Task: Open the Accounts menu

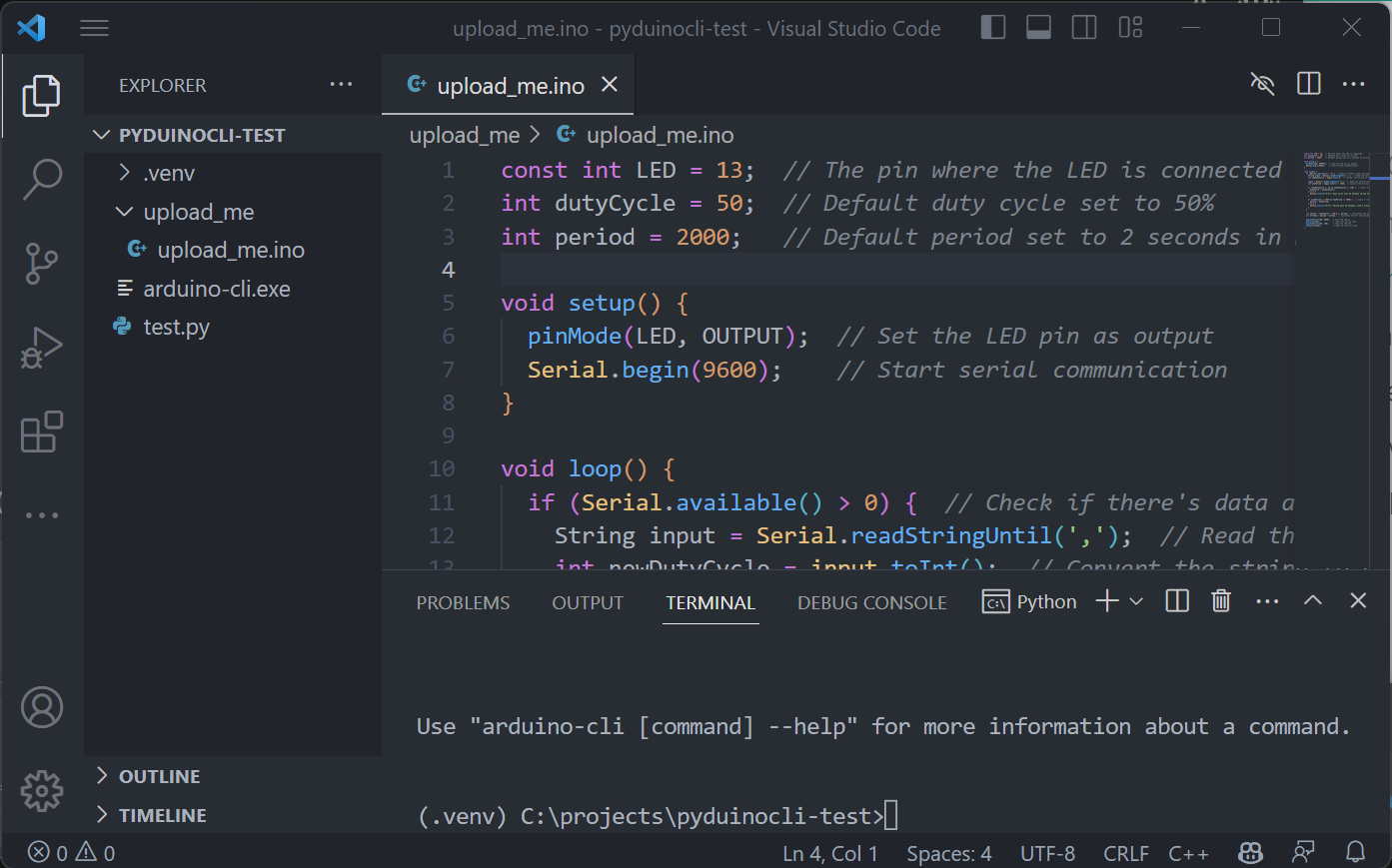Action: (x=42, y=707)
